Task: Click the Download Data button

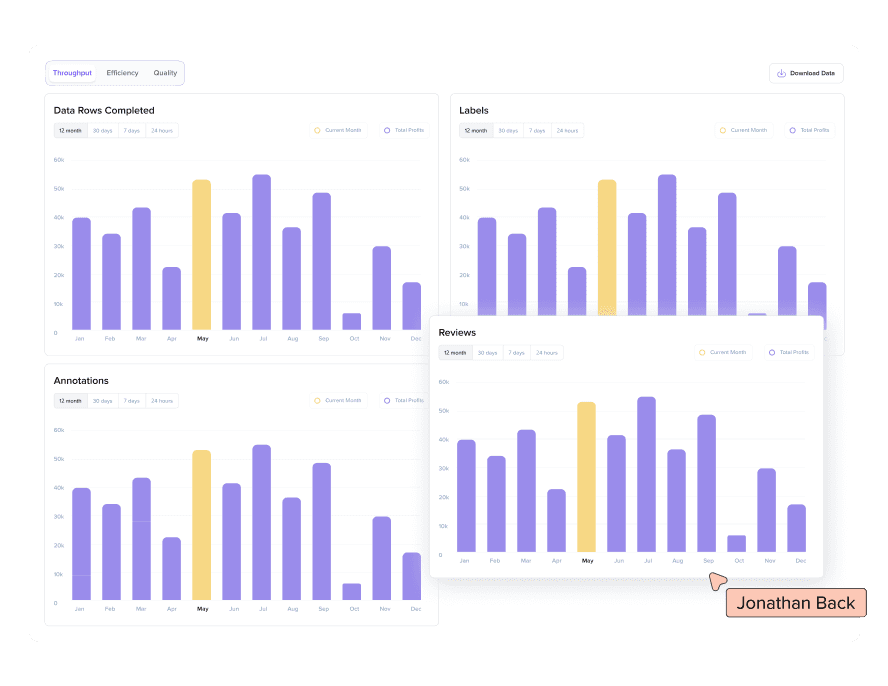Action: [x=806, y=73]
